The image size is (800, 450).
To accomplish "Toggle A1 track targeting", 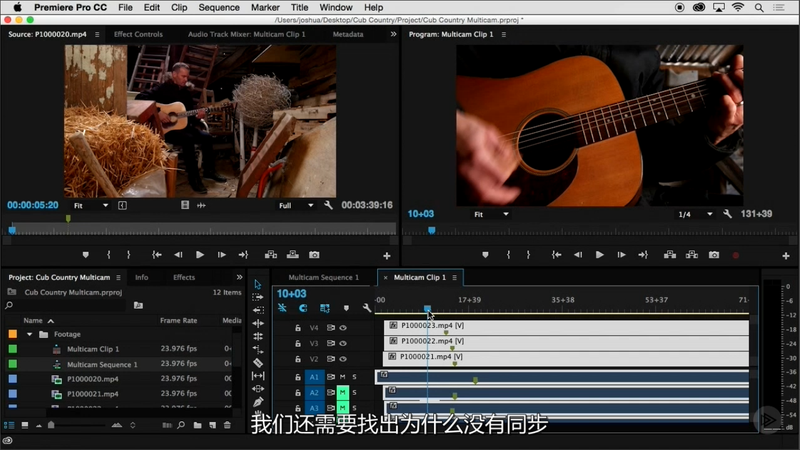I will coord(314,377).
